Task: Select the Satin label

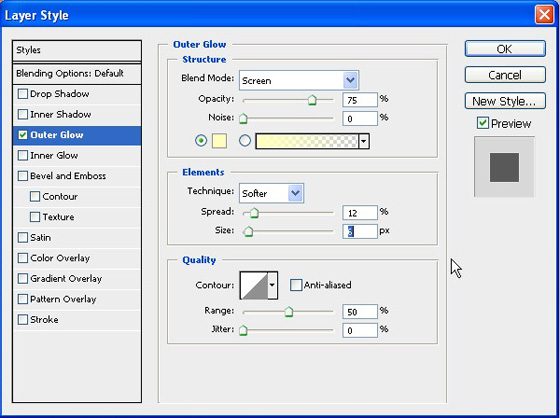Action: 40,238
